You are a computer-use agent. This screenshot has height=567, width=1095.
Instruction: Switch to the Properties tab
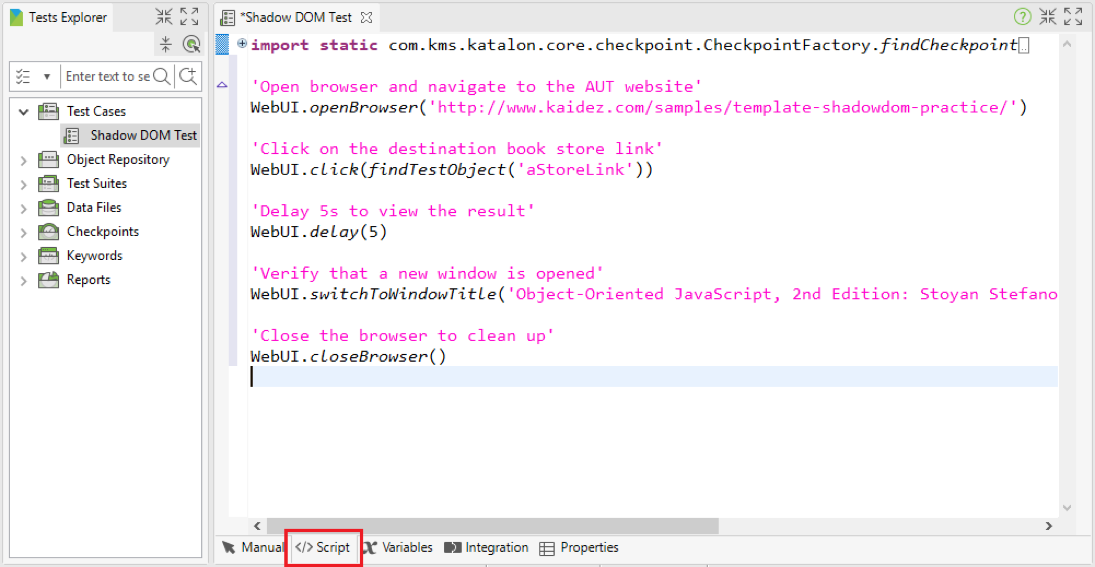(580, 547)
